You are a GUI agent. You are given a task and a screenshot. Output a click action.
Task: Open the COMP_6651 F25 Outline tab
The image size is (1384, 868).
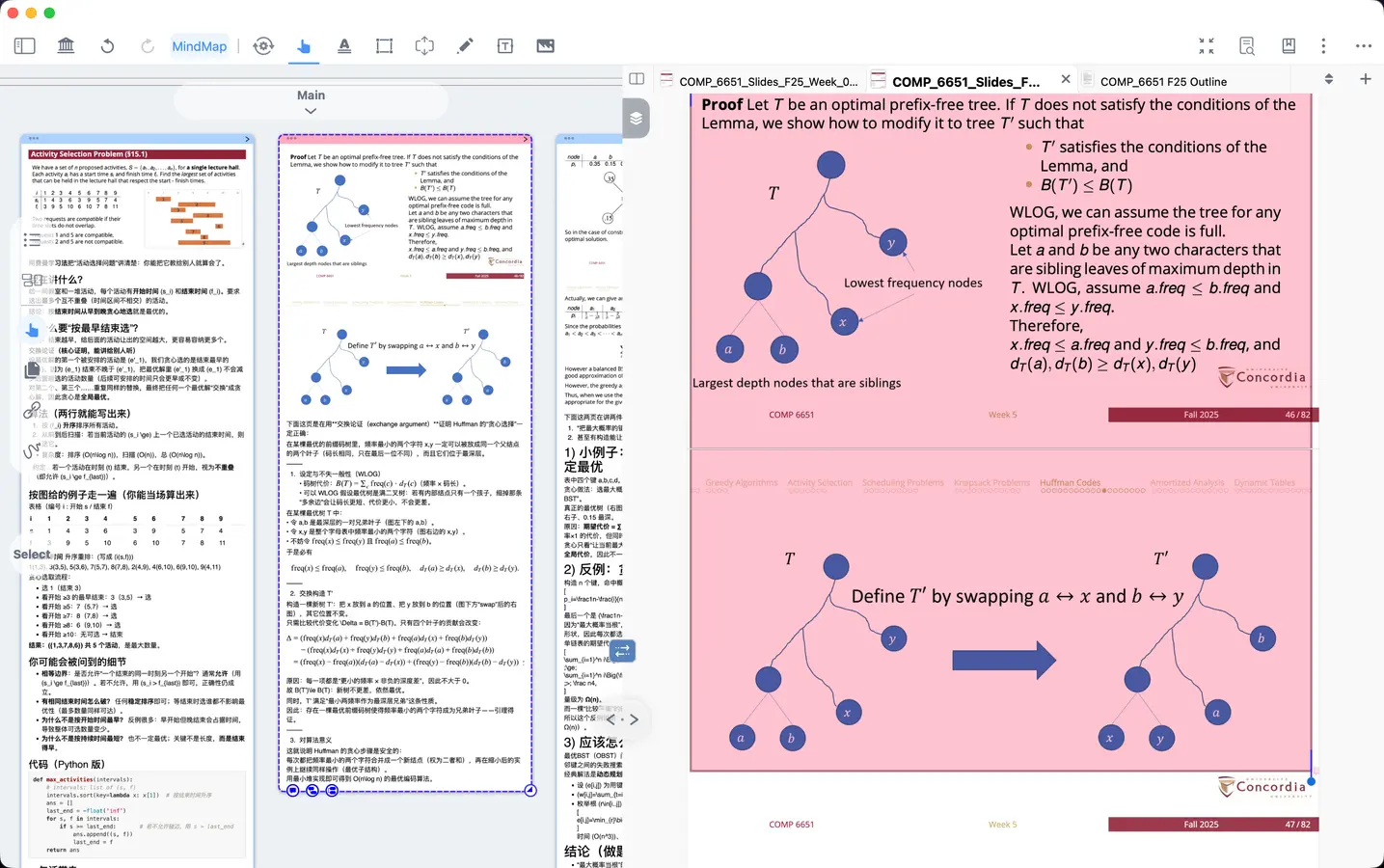coord(1162,82)
